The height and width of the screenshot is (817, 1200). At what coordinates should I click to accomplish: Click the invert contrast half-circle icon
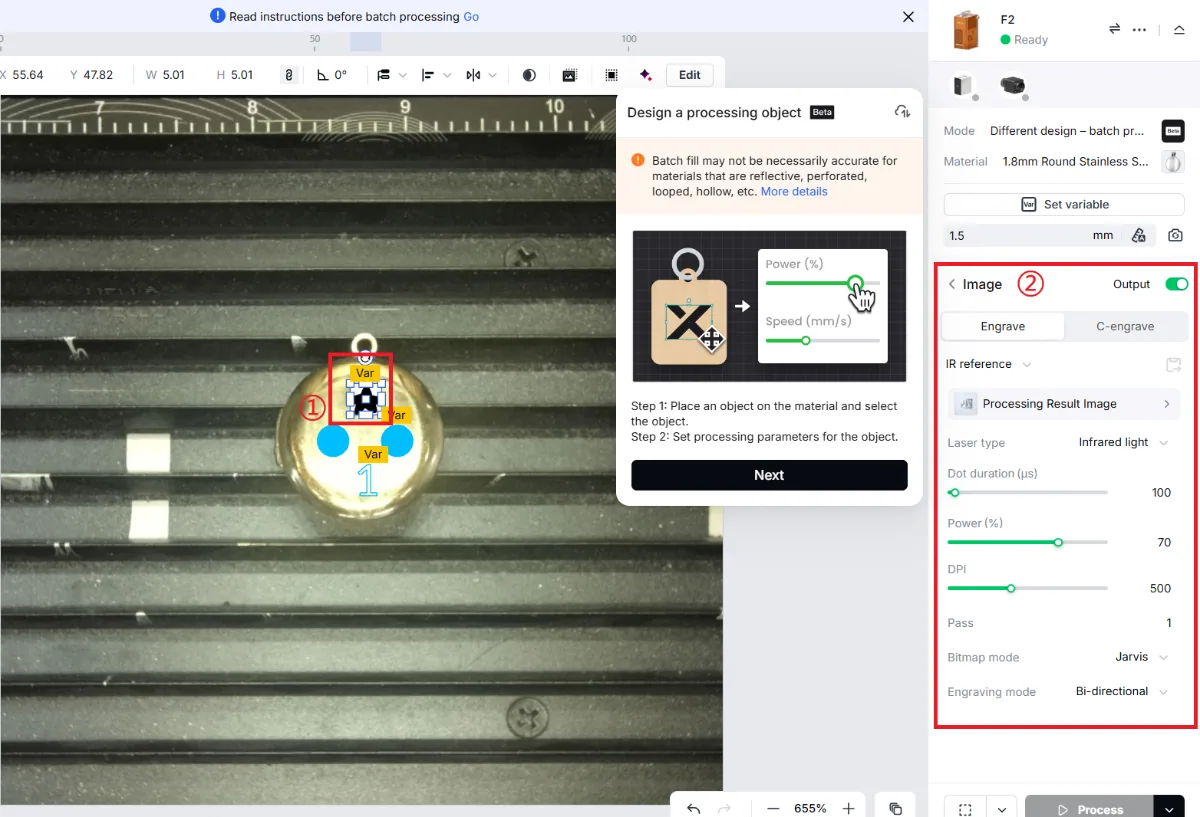[x=529, y=75]
